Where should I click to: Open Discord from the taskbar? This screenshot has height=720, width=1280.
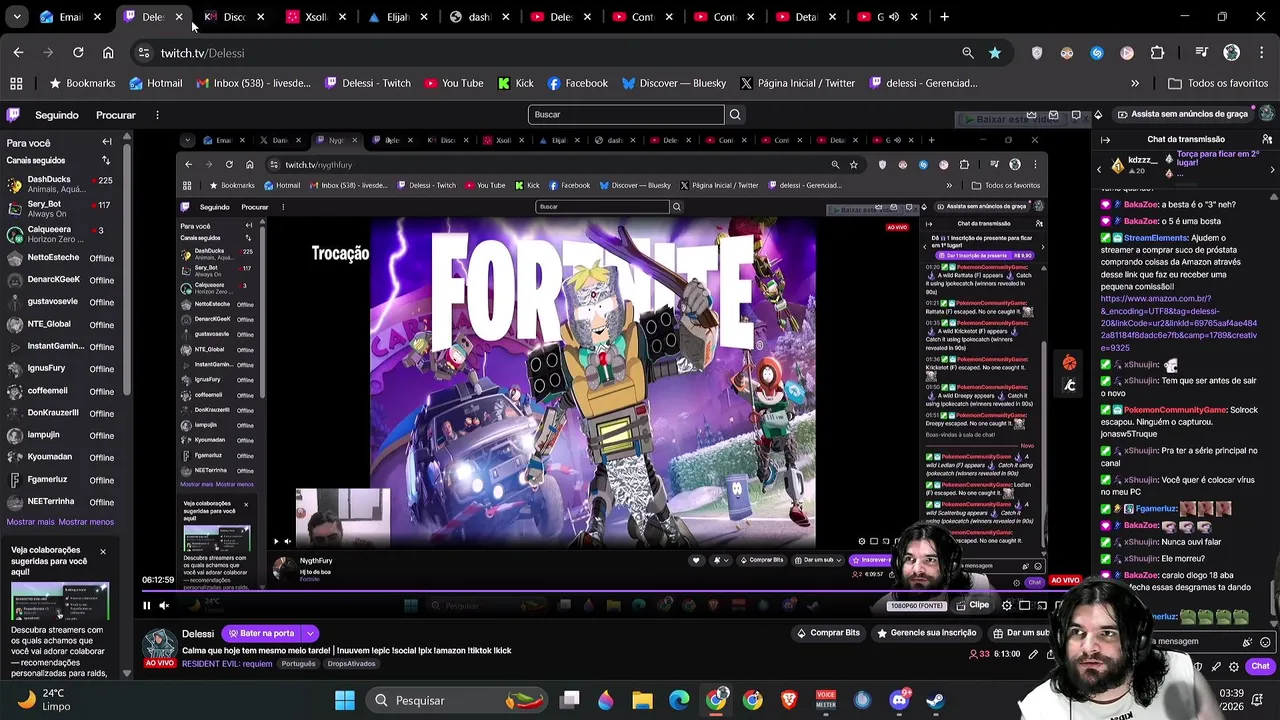click(x=899, y=700)
